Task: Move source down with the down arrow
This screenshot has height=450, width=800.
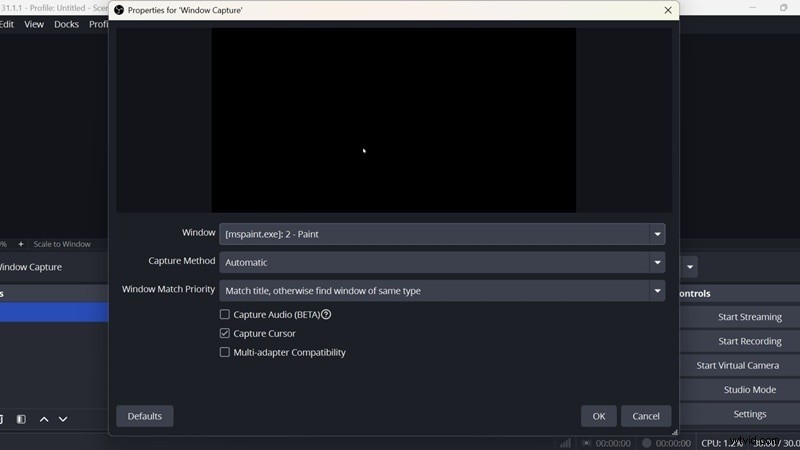Action: tap(63, 419)
